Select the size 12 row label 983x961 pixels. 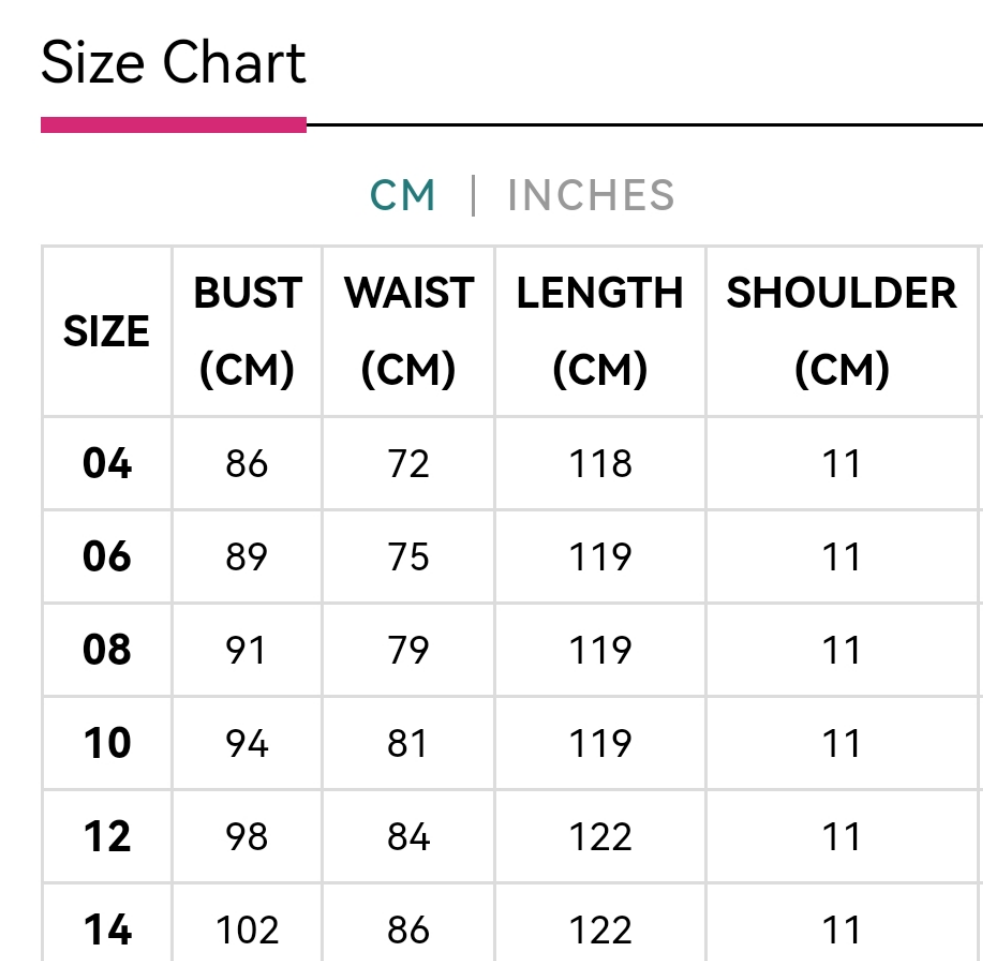tap(106, 836)
